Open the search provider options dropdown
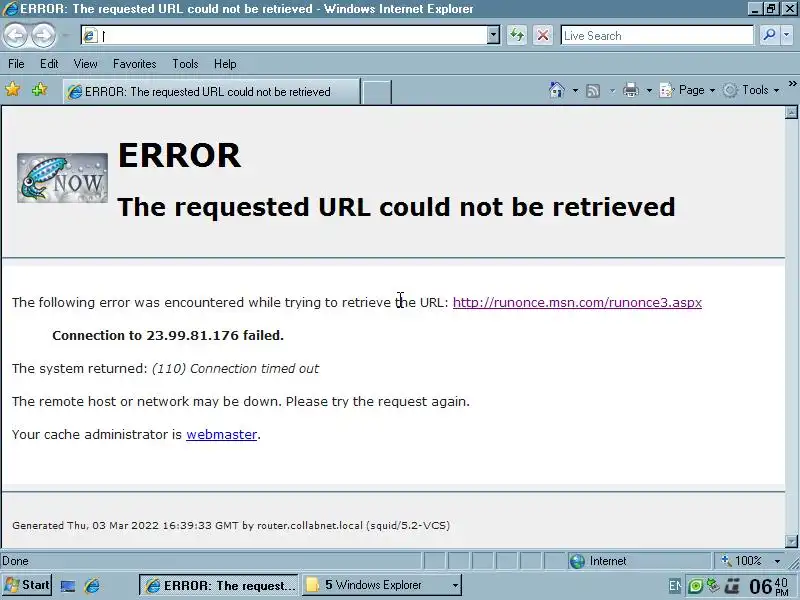 tap(786, 35)
